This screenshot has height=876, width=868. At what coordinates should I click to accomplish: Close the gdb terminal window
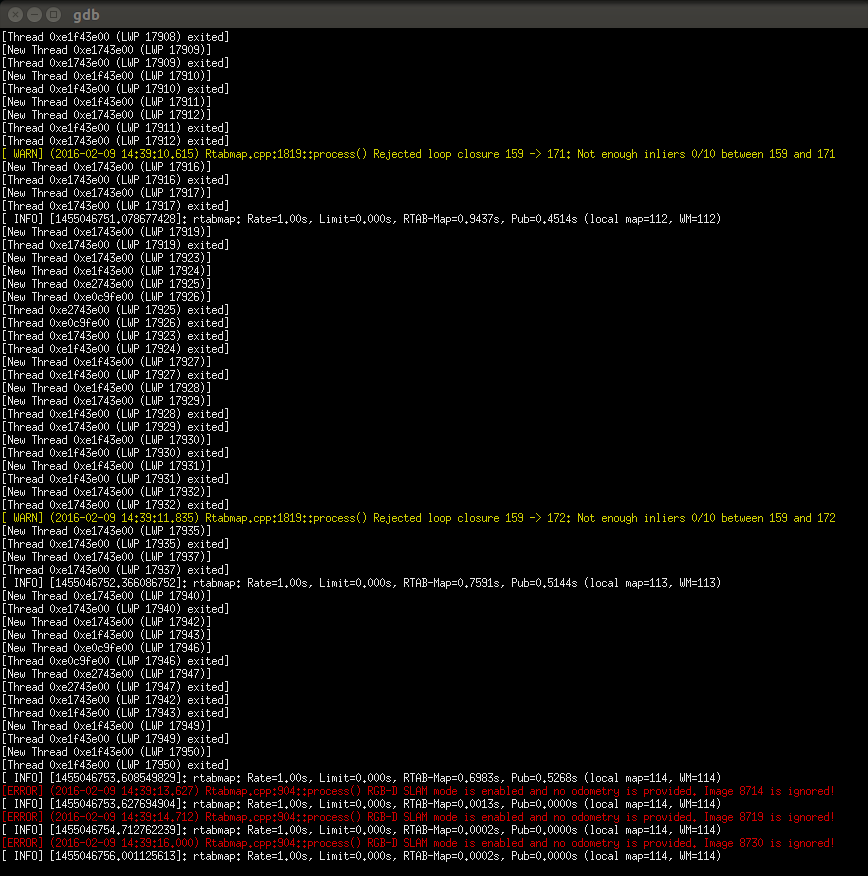pos(14,15)
